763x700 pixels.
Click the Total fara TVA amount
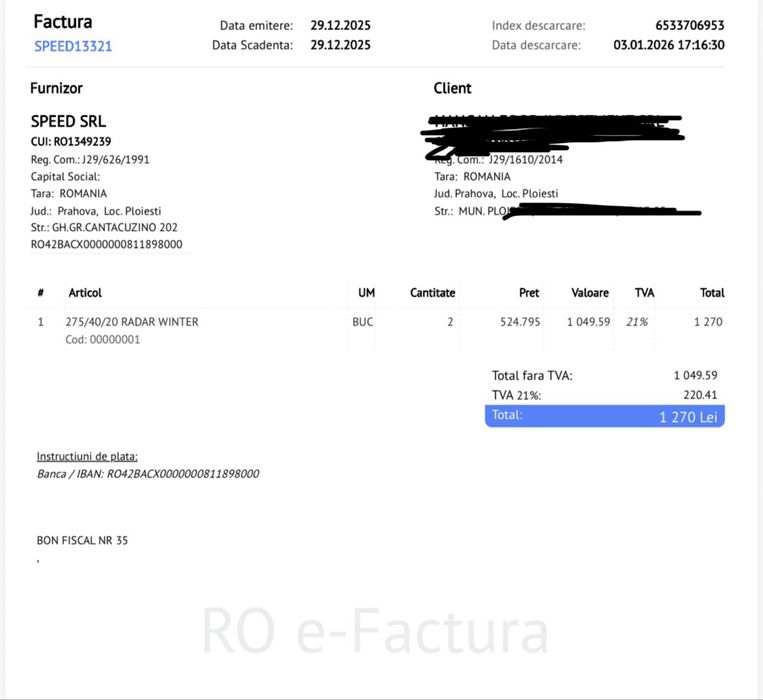pyautogui.click(x=695, y=375)
